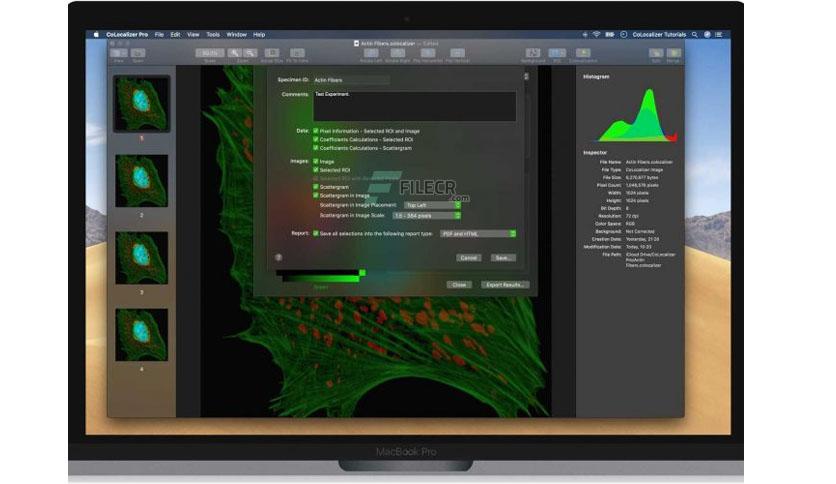Click the battery status icon
The image size is (836, 484).
click(x=609, y=35)
